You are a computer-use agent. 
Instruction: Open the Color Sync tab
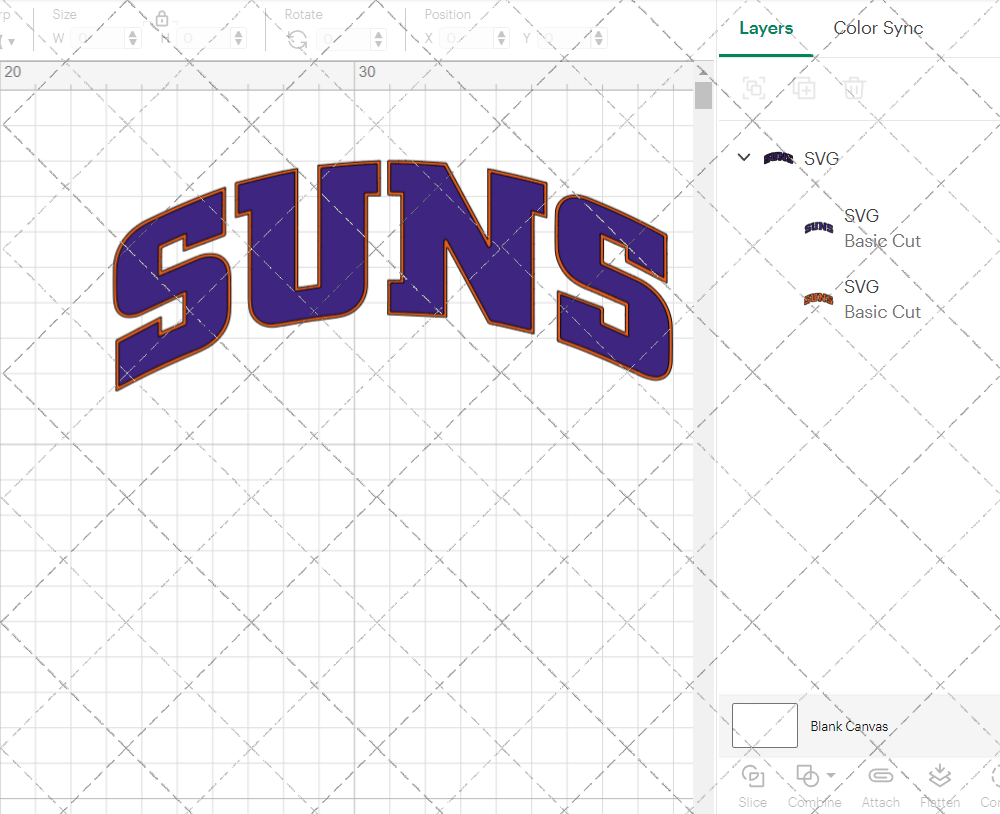click(x=878, y=28)
